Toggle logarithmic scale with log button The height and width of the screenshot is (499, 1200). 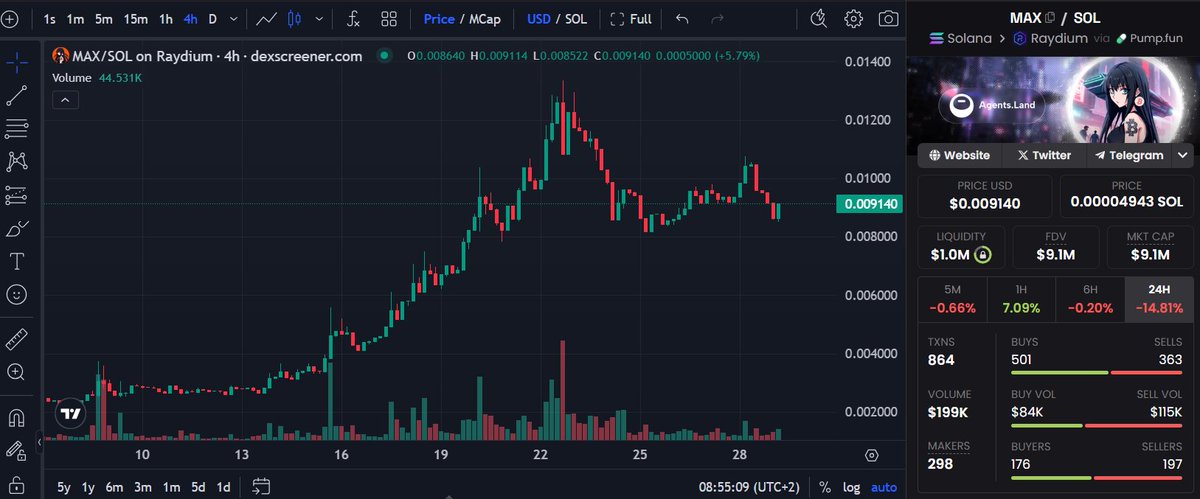point(850,487)
